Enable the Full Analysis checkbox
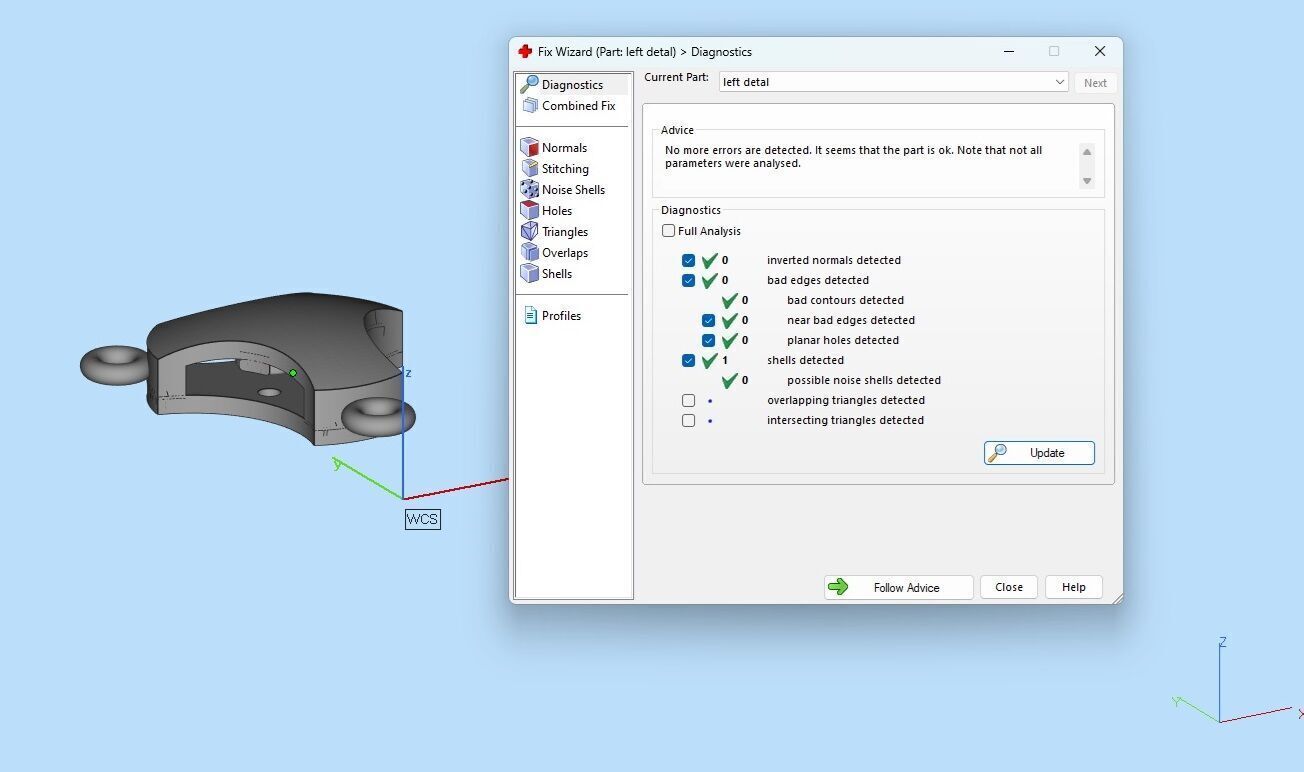The width and height of the screenshot is (1304, 772). click(669, 231)
